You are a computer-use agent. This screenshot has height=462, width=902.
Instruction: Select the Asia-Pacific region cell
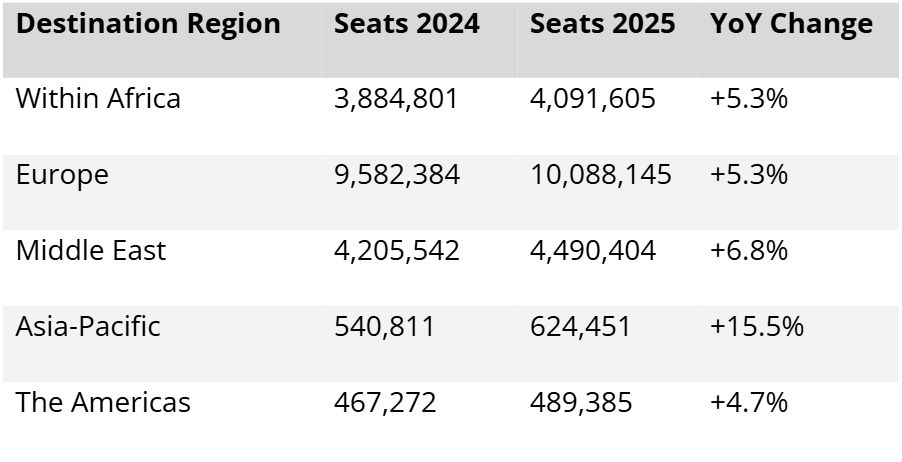88,327
